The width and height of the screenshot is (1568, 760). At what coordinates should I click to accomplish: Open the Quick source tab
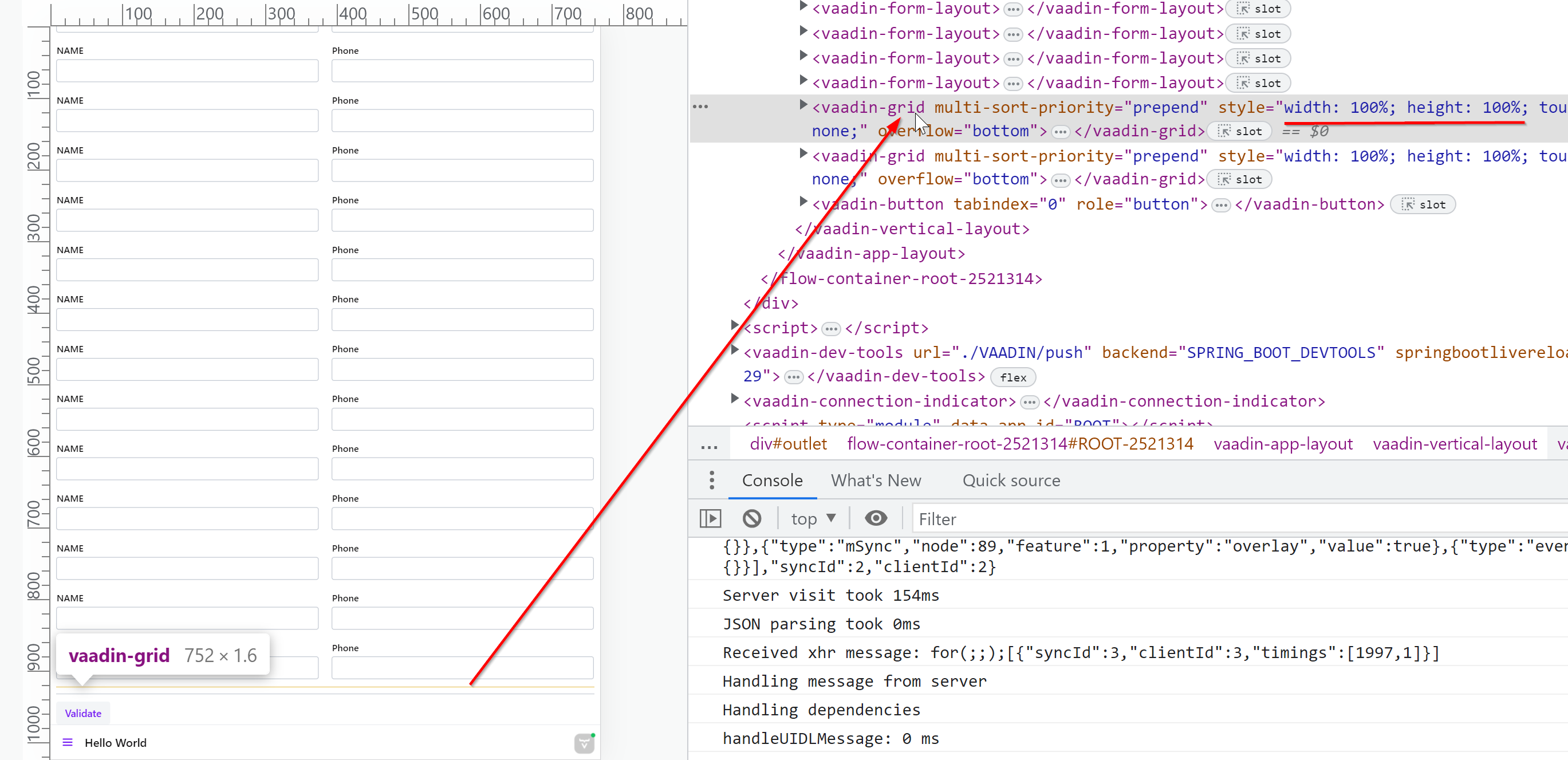[x=1011, y=481]
